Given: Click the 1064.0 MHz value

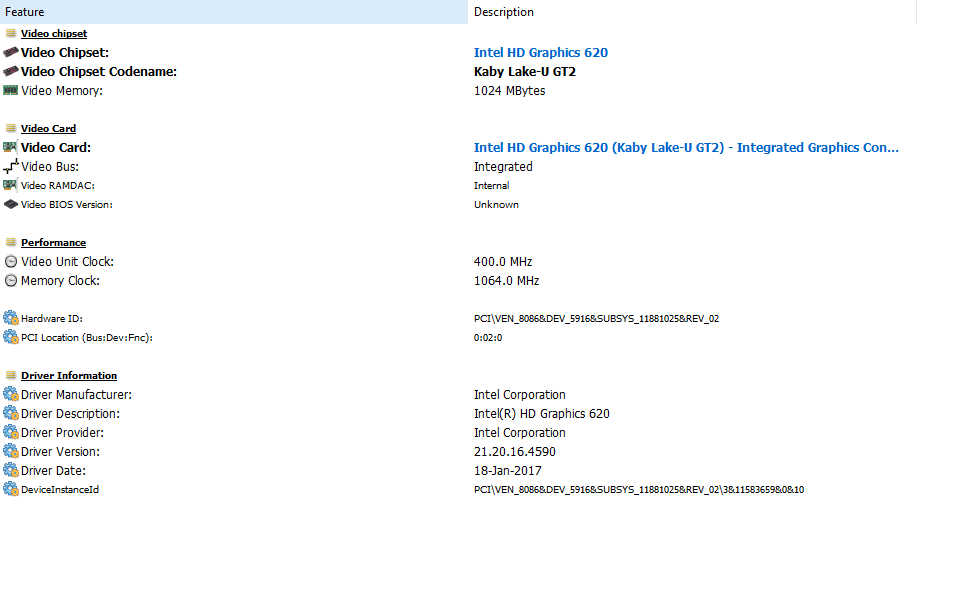Looking at the screenshot, I should click(506, 281).
